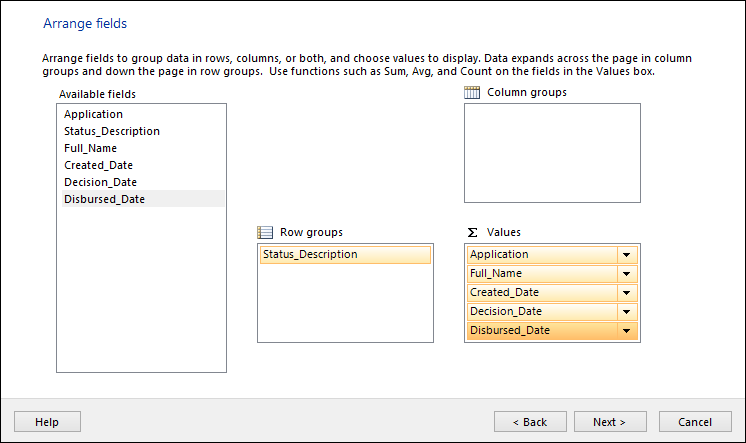Screen dimensions: 746x443
Task: Click the Next button
Action: [x=610, y=422]
